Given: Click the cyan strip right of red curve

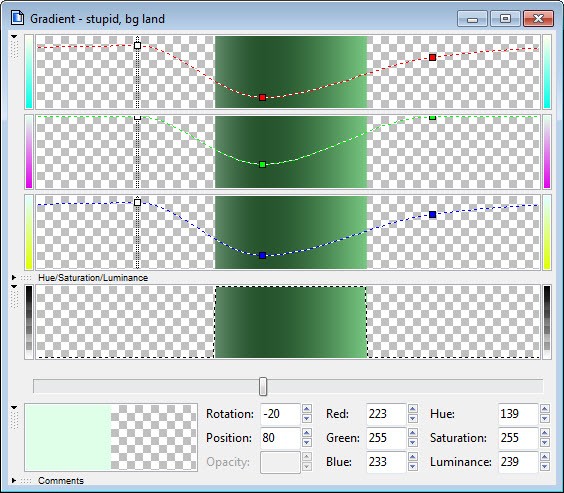Looking at the screenshot, I should click(x=547, y=72).
